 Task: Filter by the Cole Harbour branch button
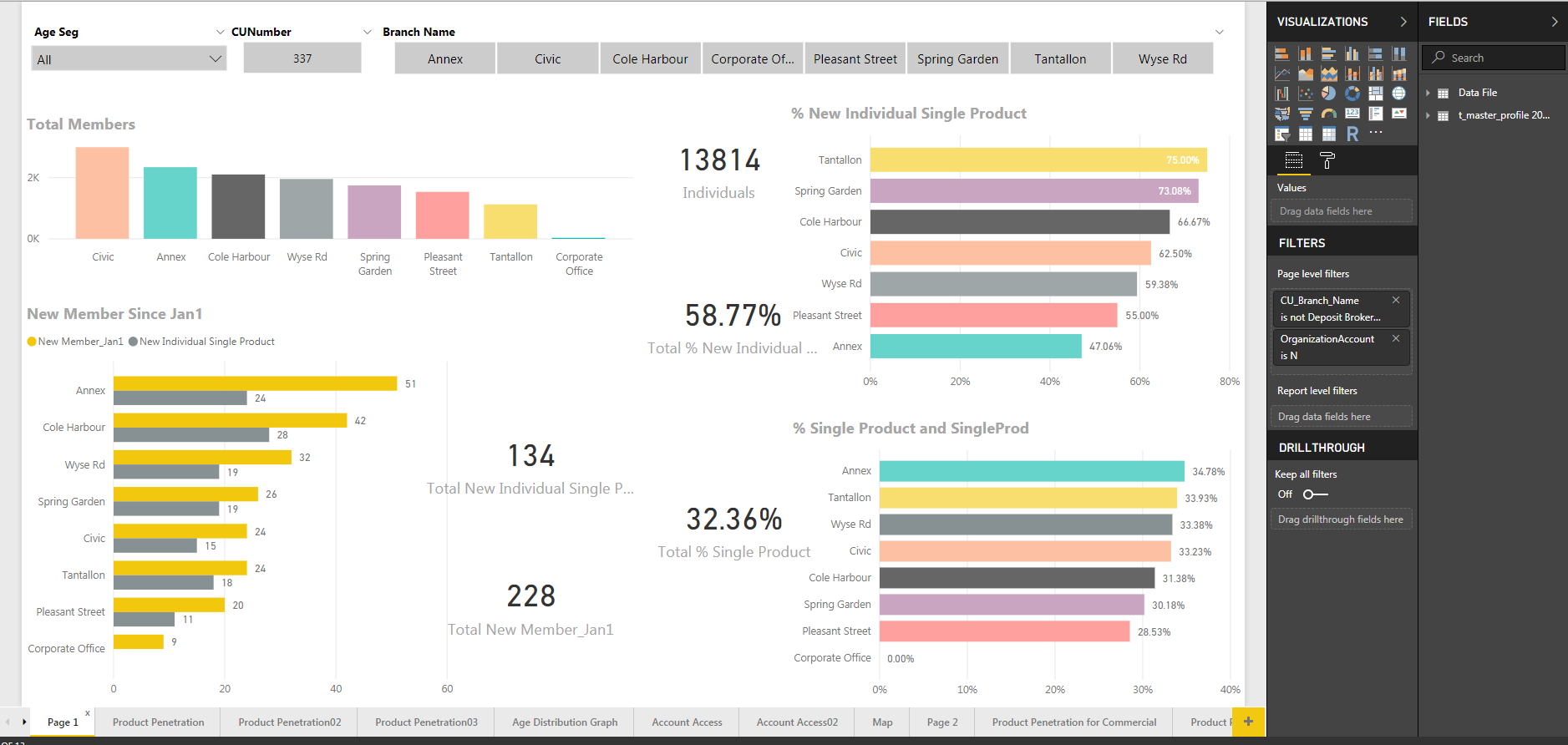(650, 59)
